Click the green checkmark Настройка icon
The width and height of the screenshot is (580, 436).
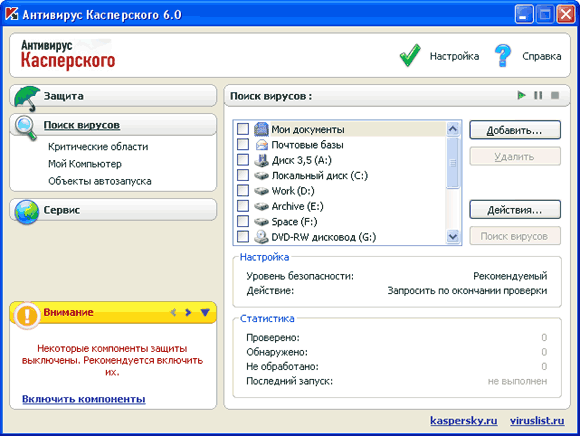[x=410, y=55]
